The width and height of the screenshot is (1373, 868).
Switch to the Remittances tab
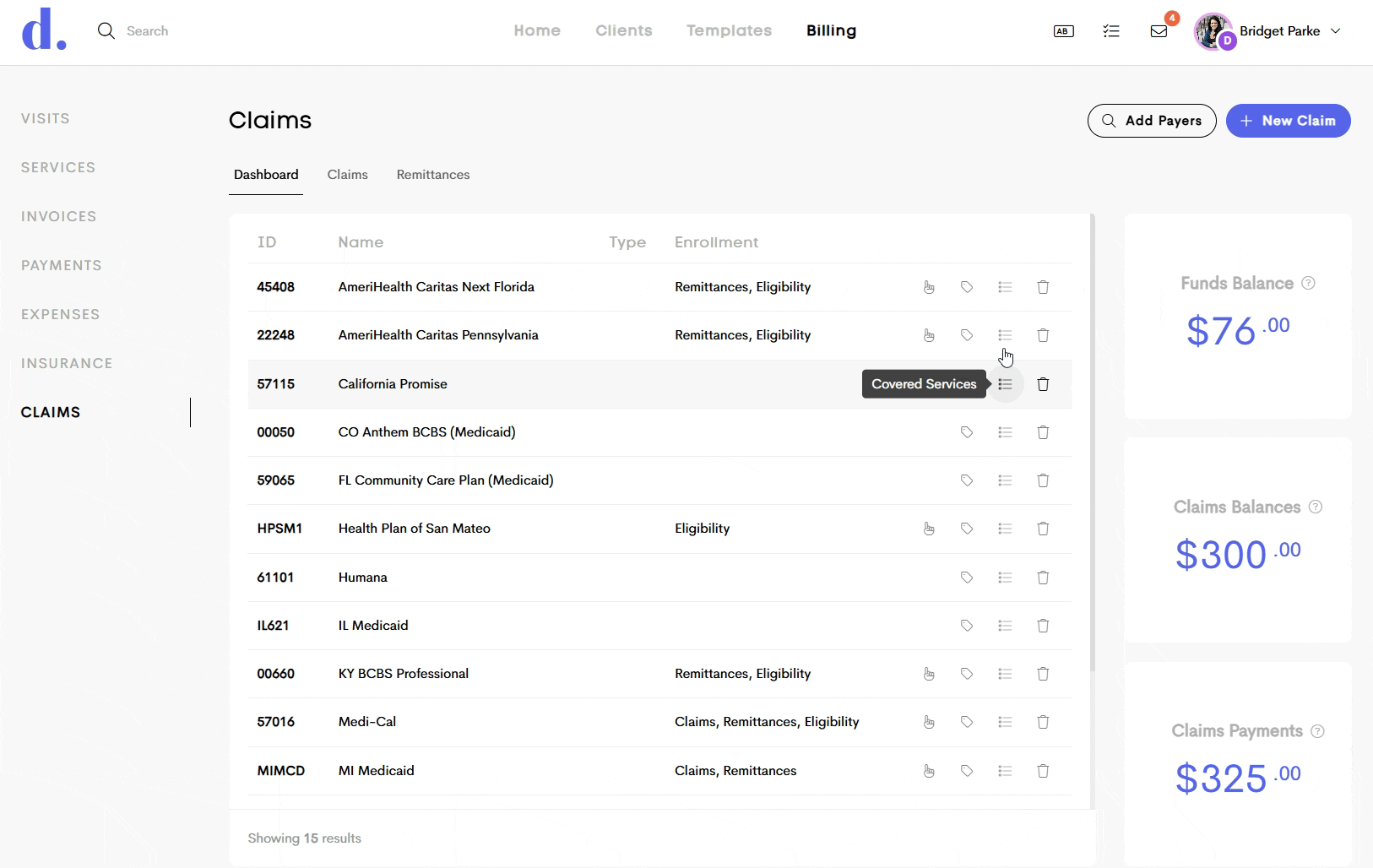point(433,175)
